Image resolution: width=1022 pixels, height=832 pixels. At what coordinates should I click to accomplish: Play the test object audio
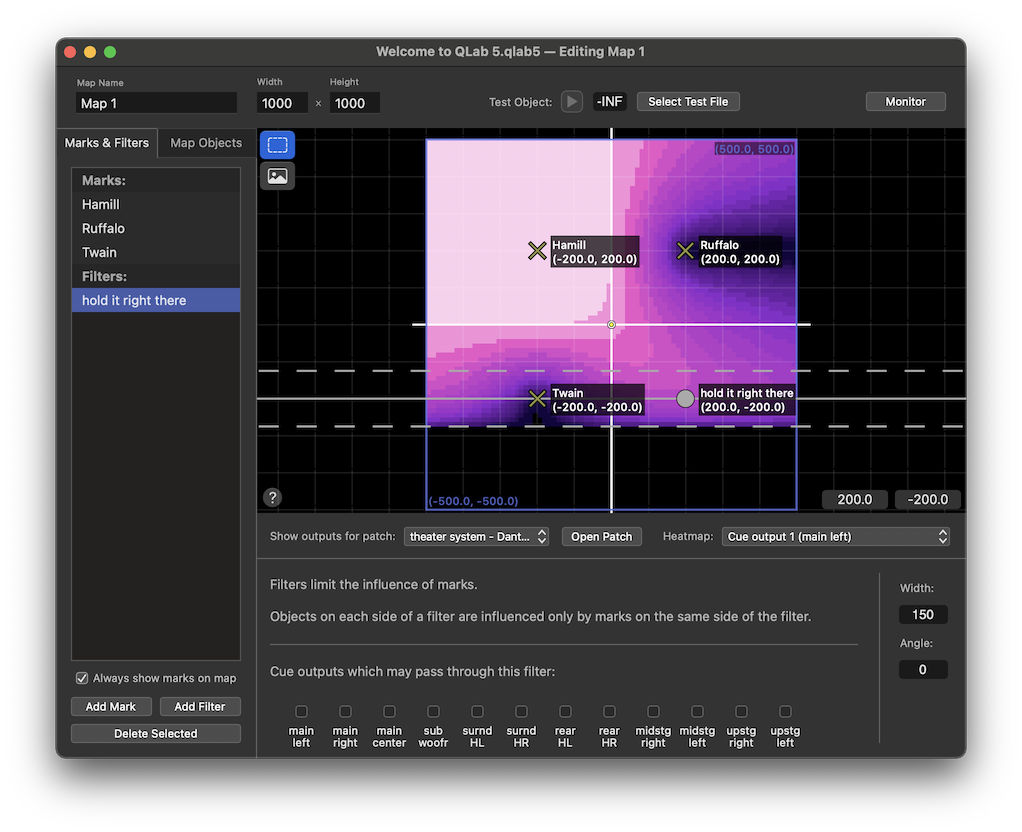coord(571,101)
